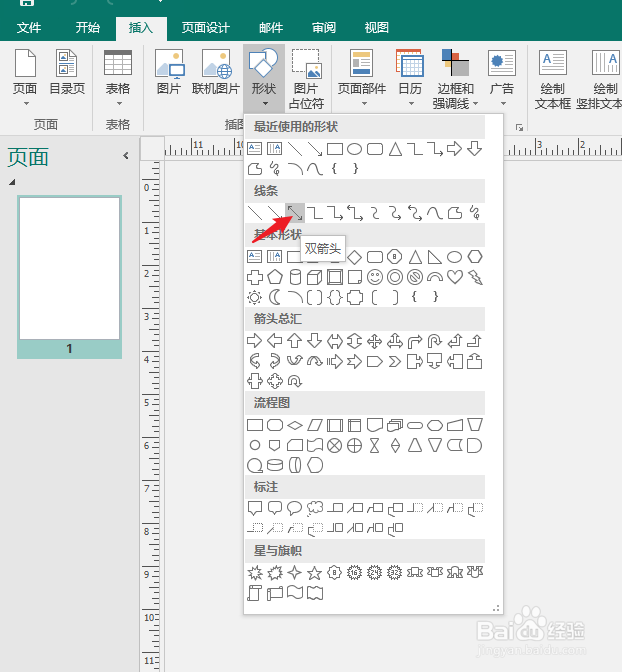The width and height of the screenshot is (622, 672).
Task: Pick the cross basic shape
Action: point(255,277)
